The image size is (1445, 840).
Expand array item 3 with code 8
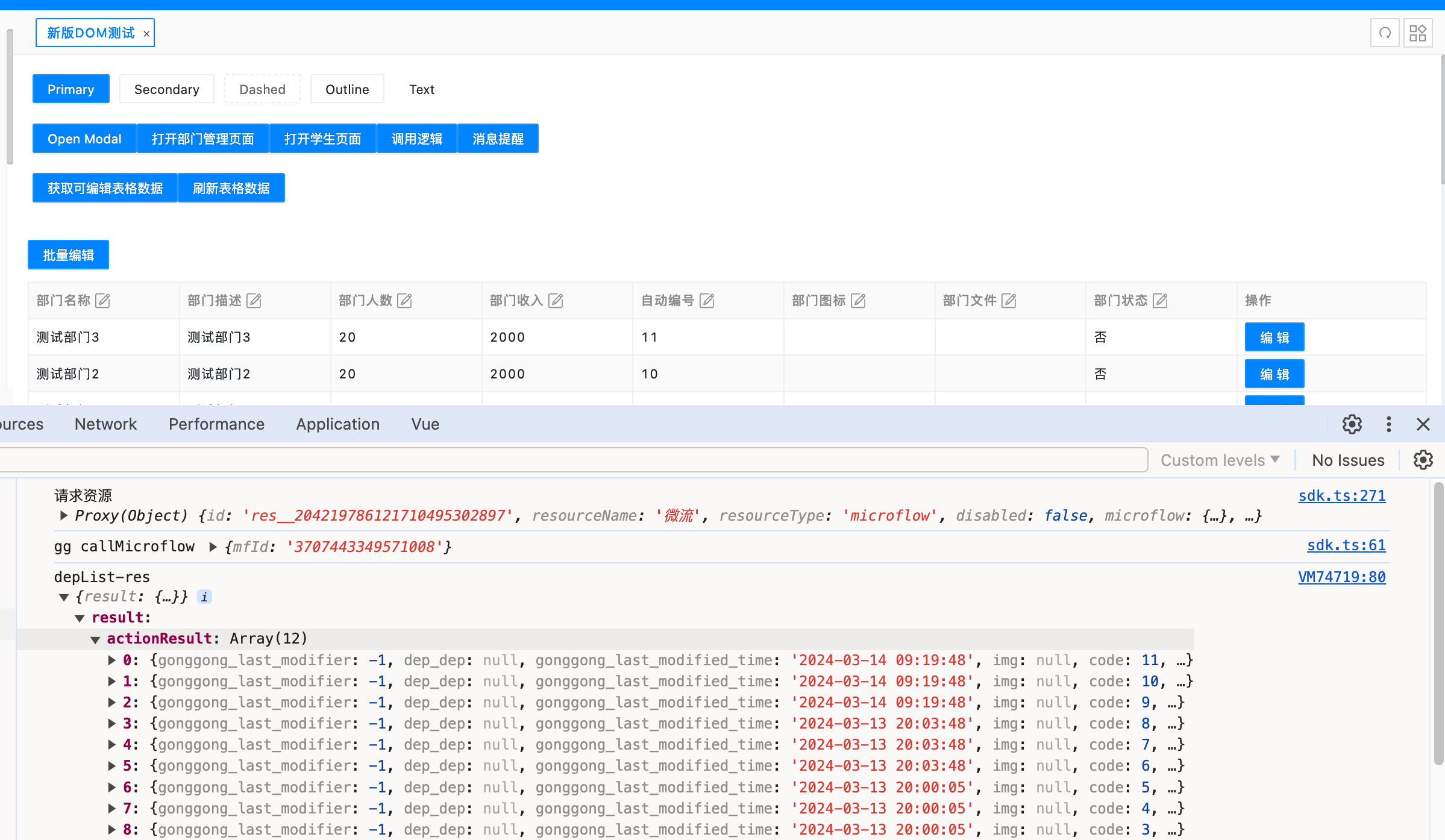click(x=111, y=723)
